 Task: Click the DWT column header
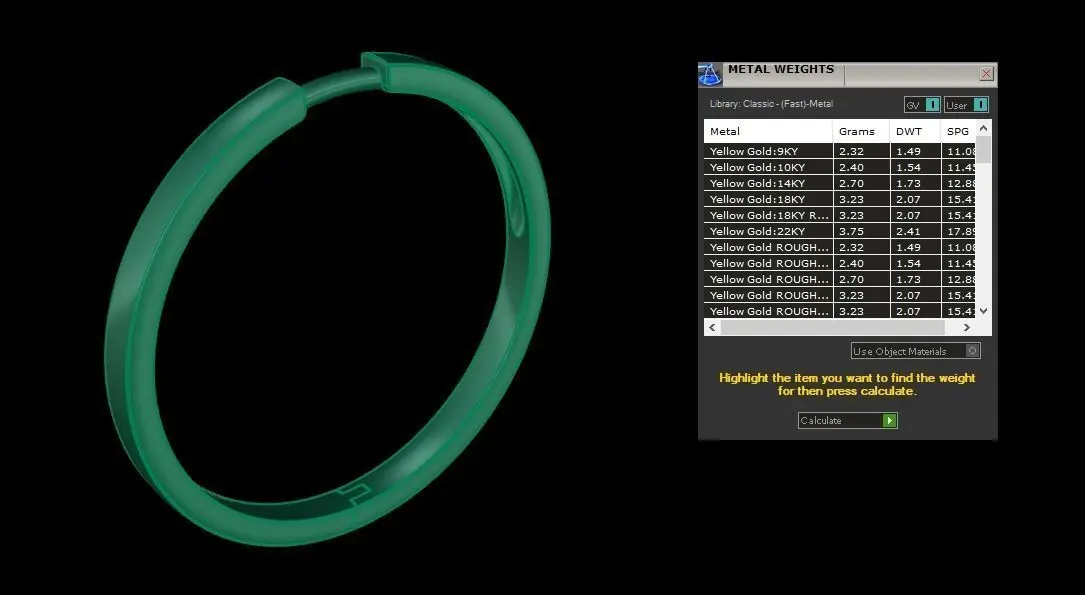click(x=915, y=131)
